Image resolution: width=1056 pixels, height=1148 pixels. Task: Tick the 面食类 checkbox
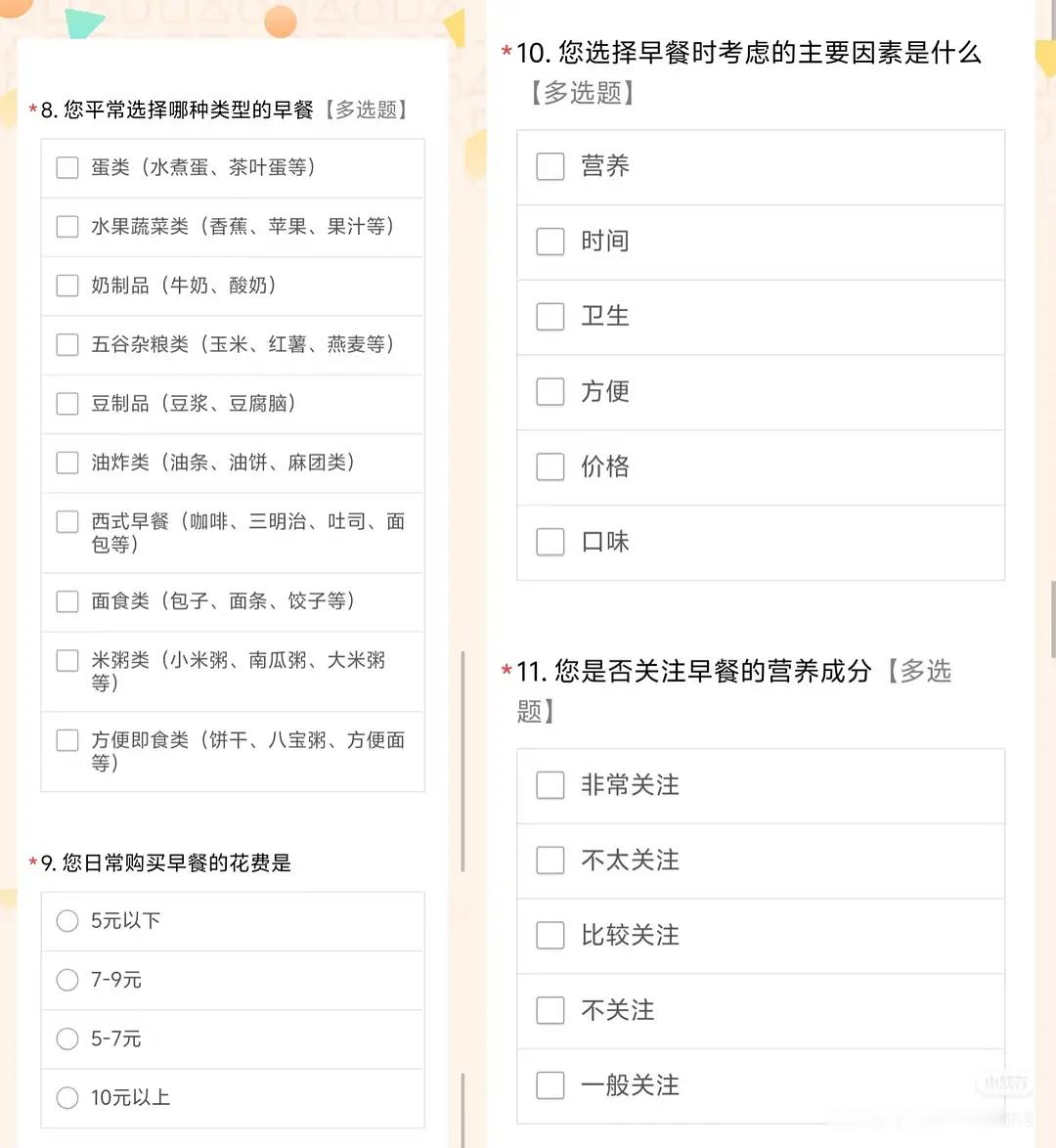[67, 601]
